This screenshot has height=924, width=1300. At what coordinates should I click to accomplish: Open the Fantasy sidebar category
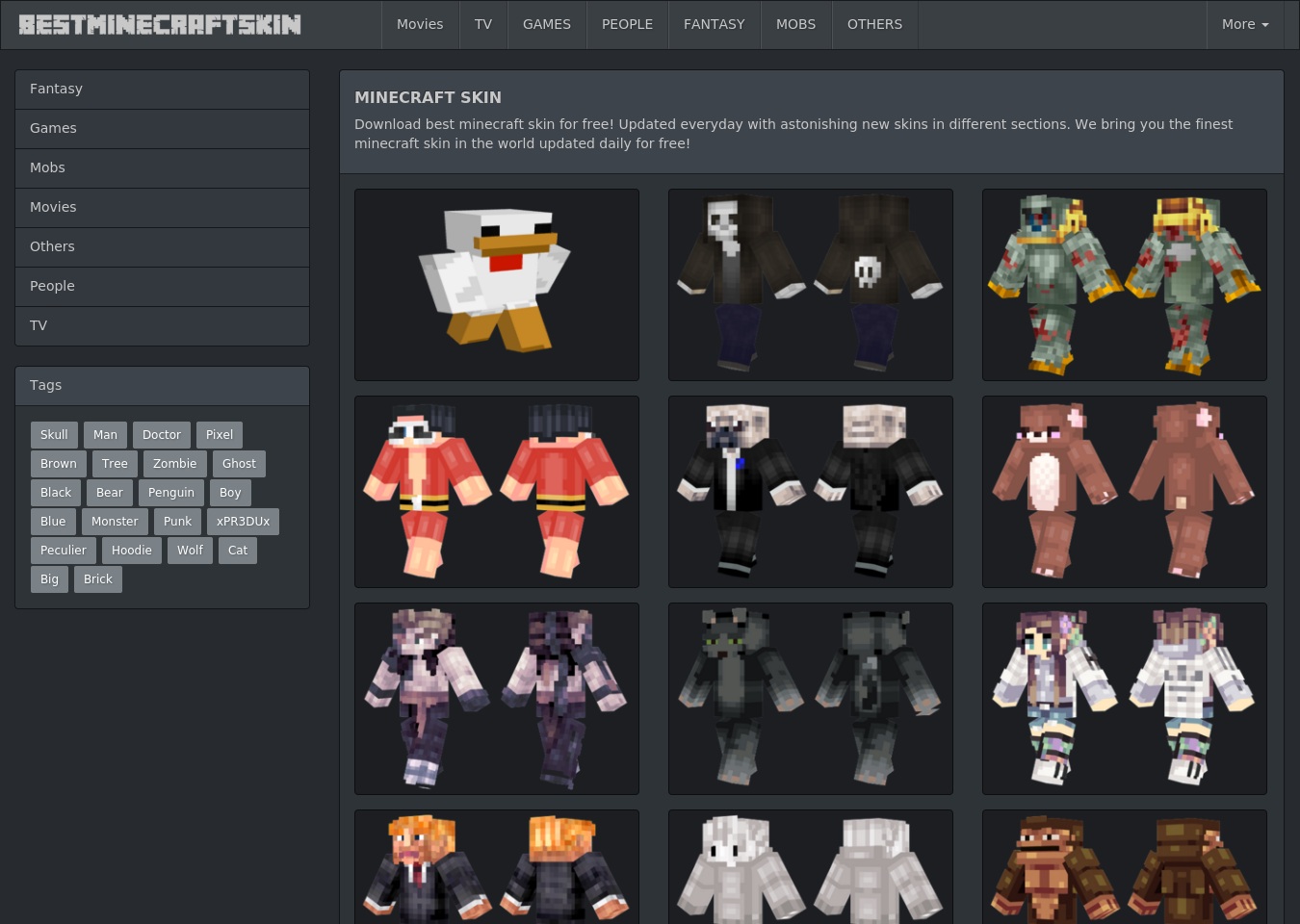pos(162,89)
